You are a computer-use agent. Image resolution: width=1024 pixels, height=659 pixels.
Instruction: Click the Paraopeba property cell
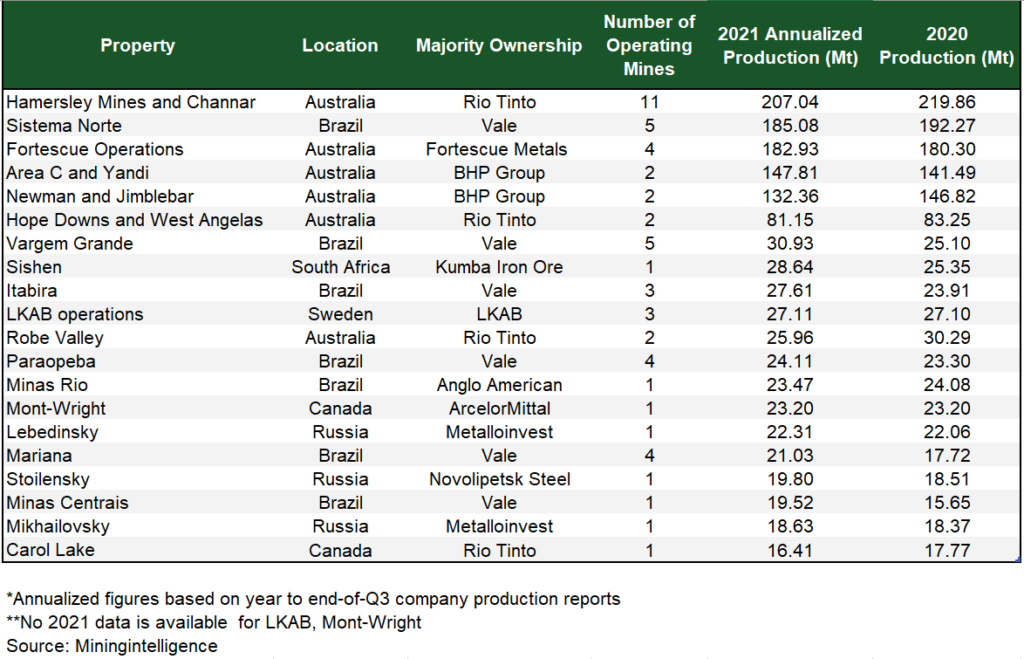click(51, 361)
